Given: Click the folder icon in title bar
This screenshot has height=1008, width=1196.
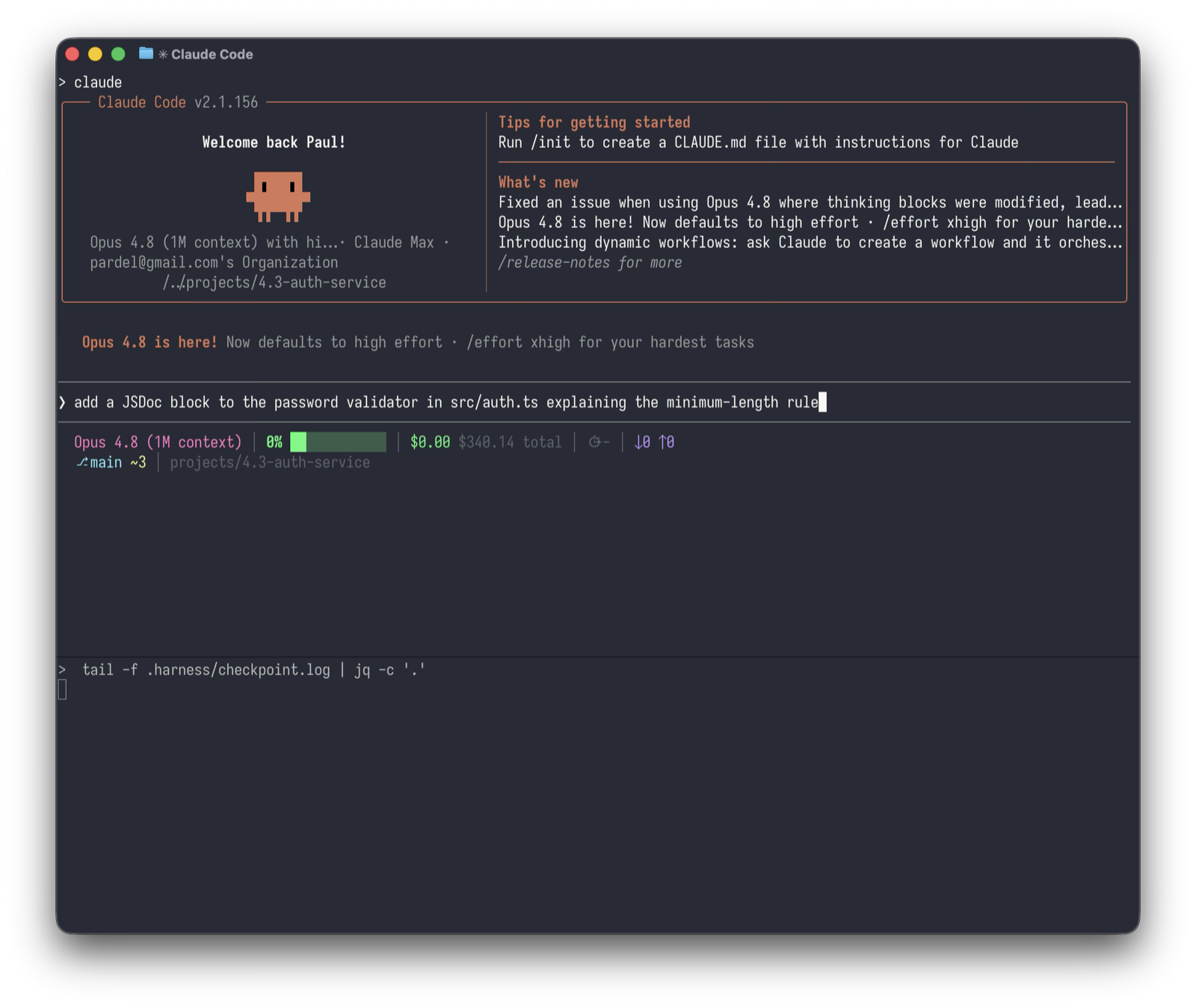Looking at the screenshot, I should tap(146, 54).
